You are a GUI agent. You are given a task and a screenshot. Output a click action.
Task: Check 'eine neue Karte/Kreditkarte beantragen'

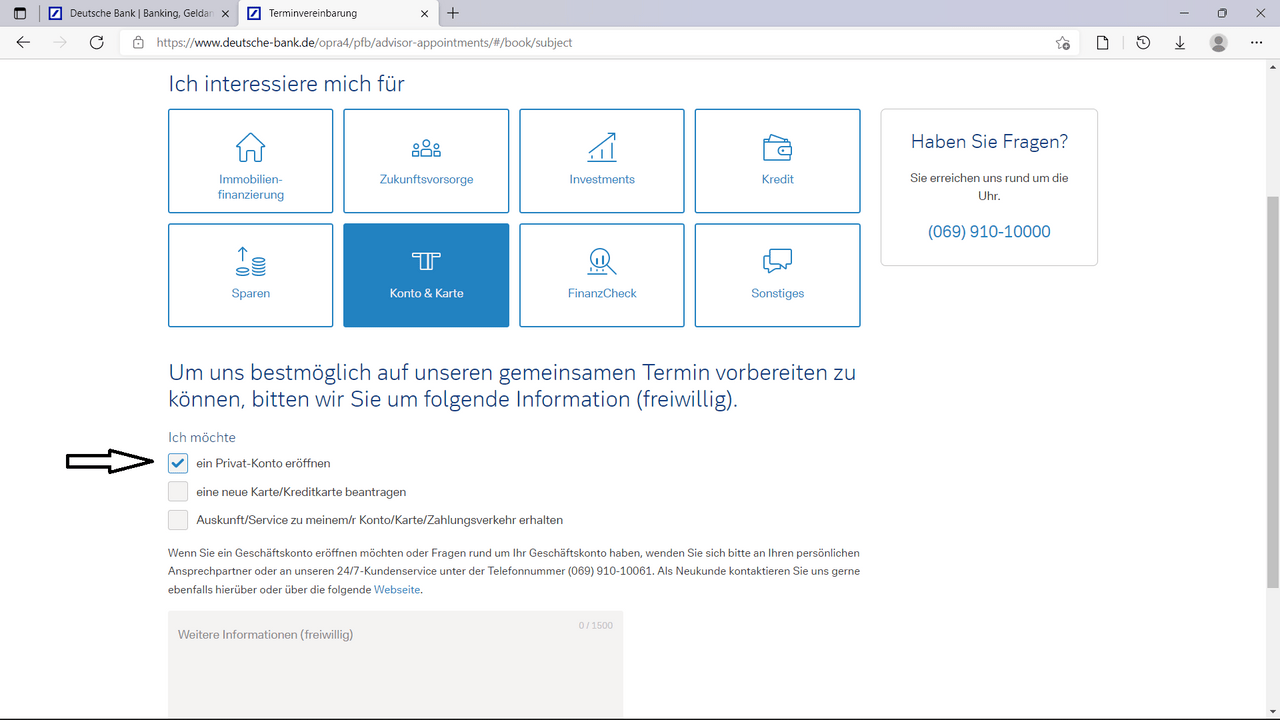(x=178, y=491)
